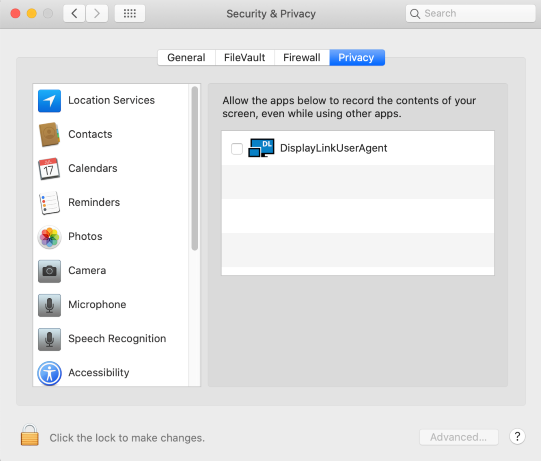Select the Accessibility icon

point(49,373)
